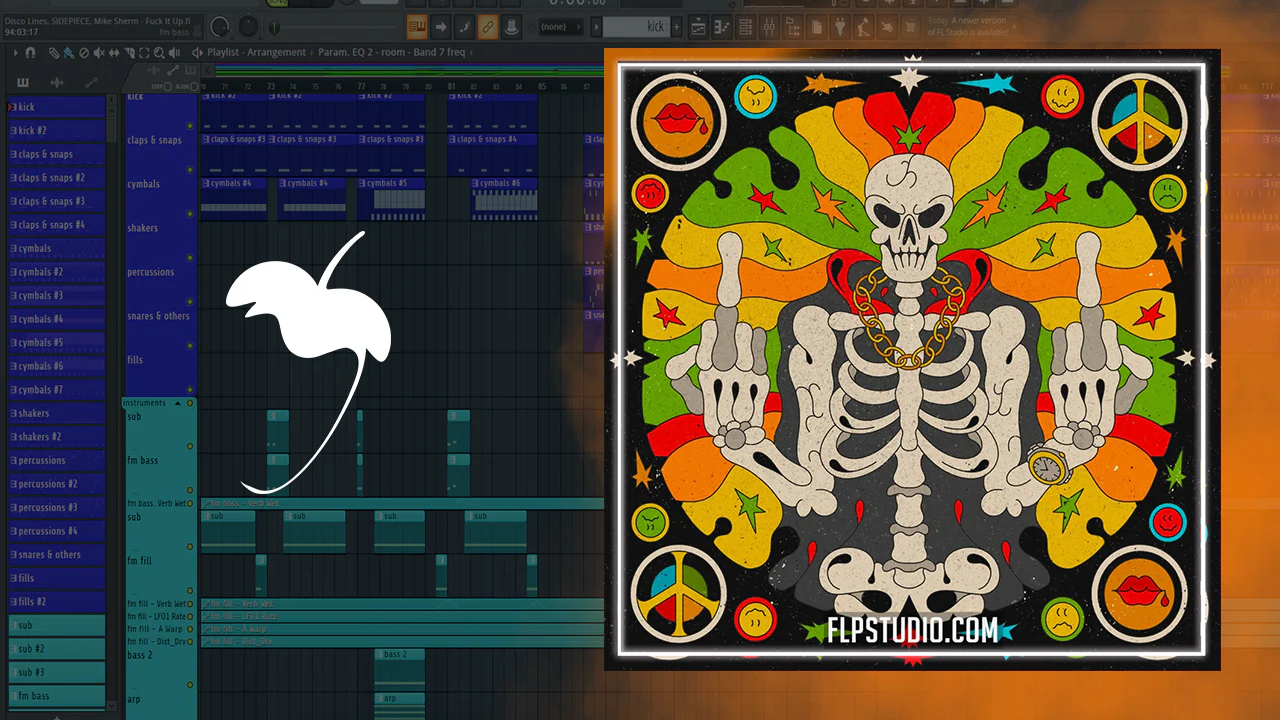The height and width of the screenshot is (720, 1280).
Task: Select the Delete tool in playlist toolbar
Action: pos(83,52)
